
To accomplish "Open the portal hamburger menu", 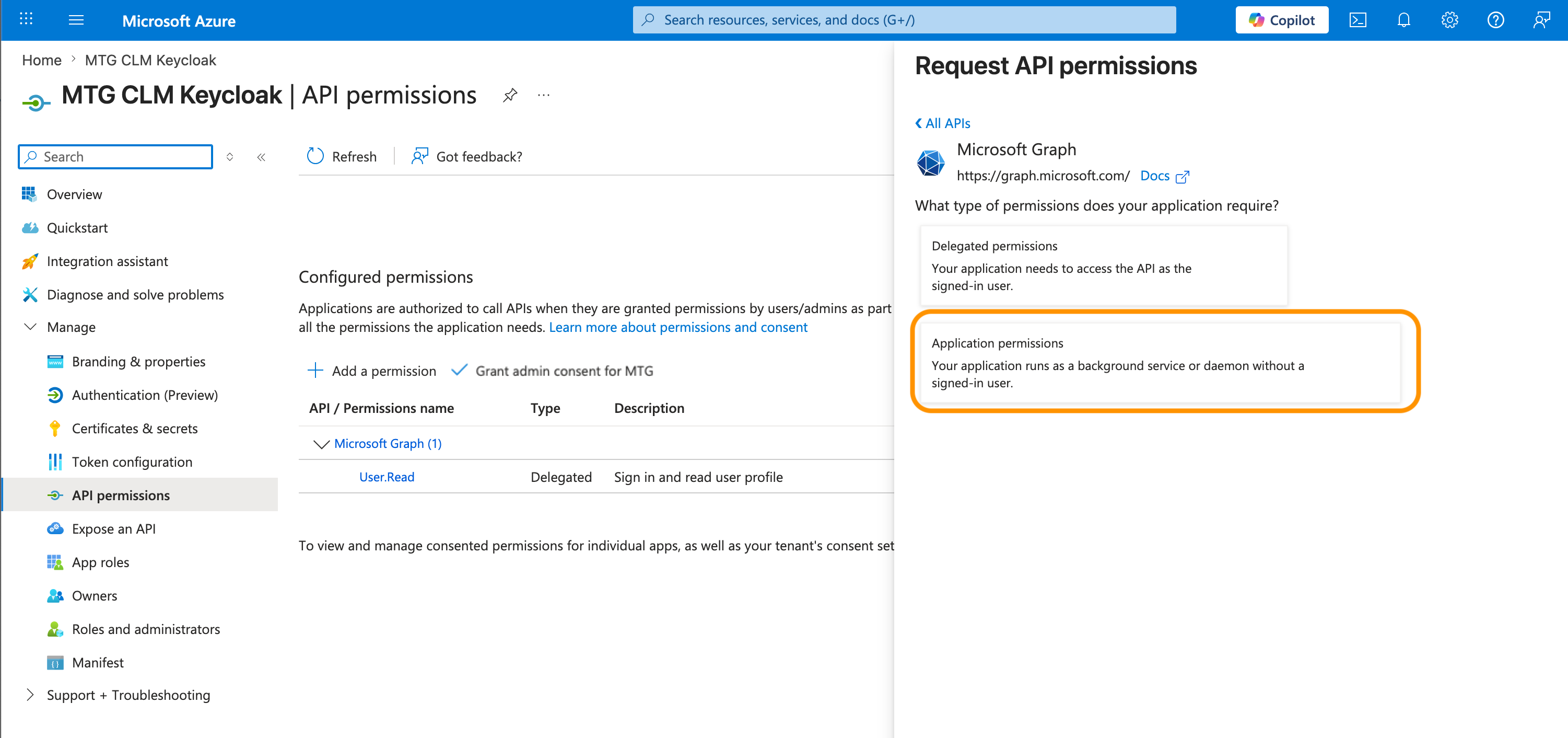I will tap(76, 20).
